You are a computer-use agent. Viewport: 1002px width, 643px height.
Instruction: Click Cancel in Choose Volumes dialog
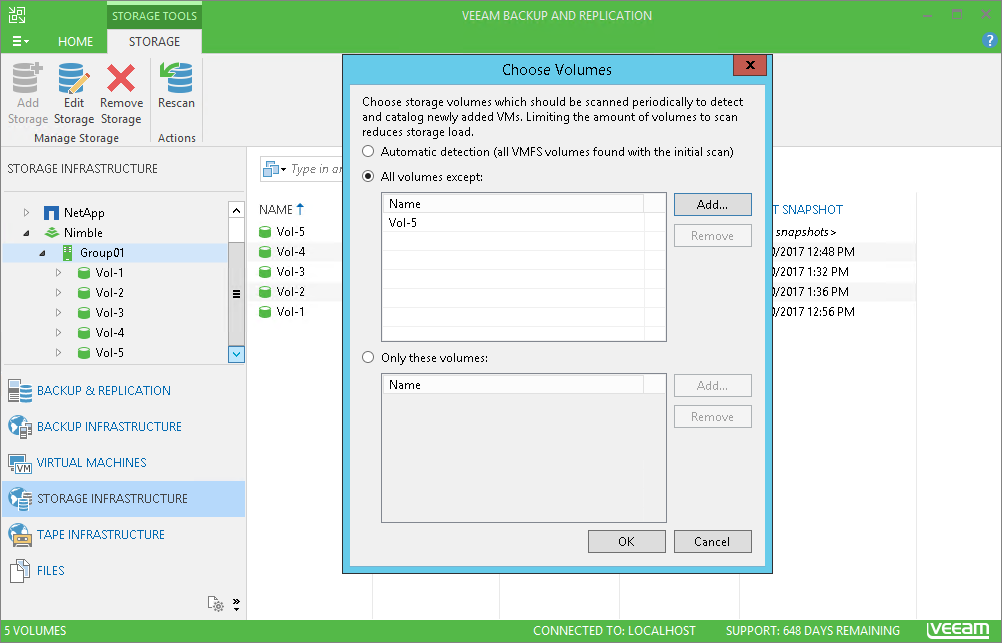tap(713, 541)
